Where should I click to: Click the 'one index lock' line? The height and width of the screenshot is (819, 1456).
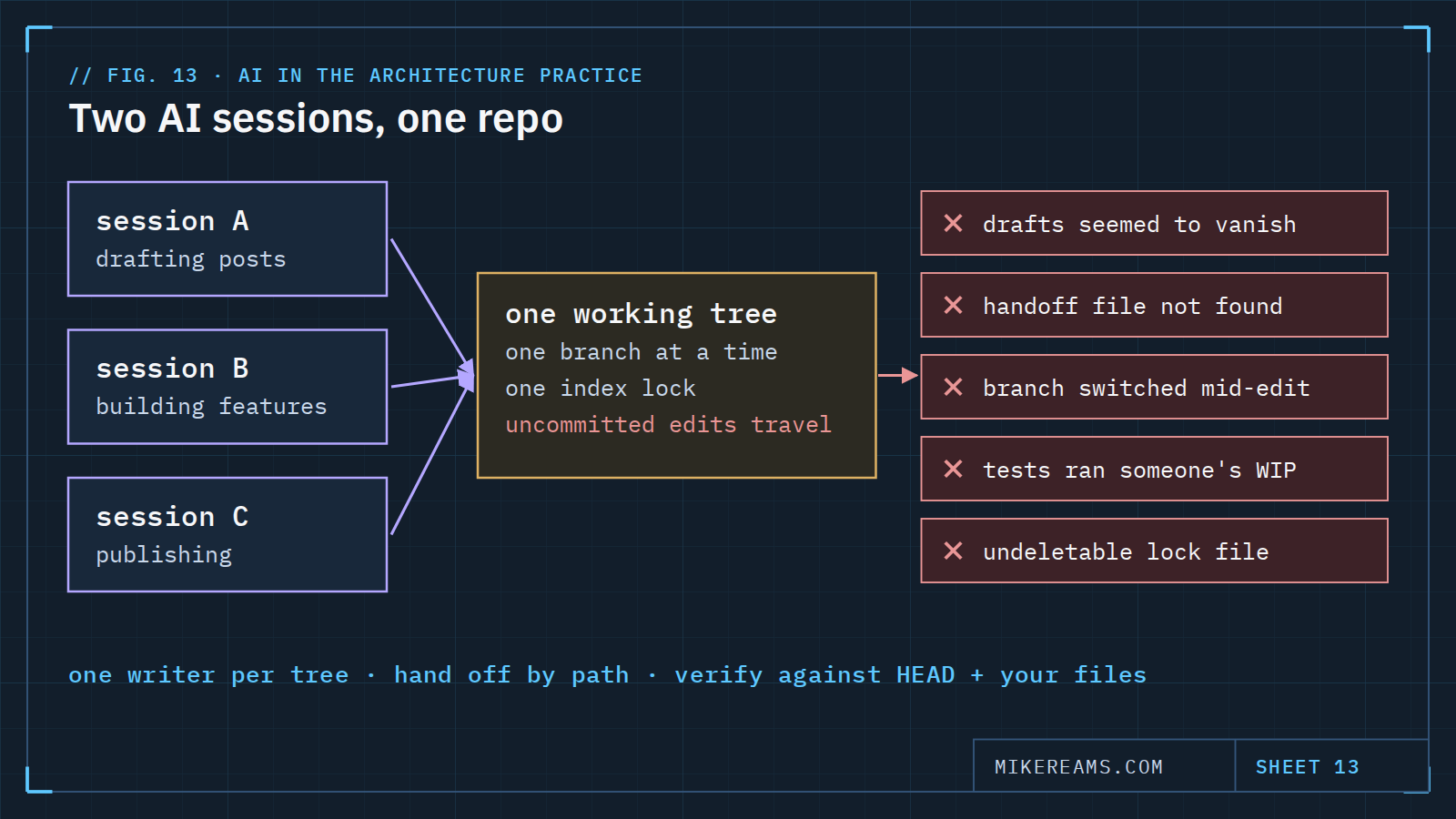(601, 389)
